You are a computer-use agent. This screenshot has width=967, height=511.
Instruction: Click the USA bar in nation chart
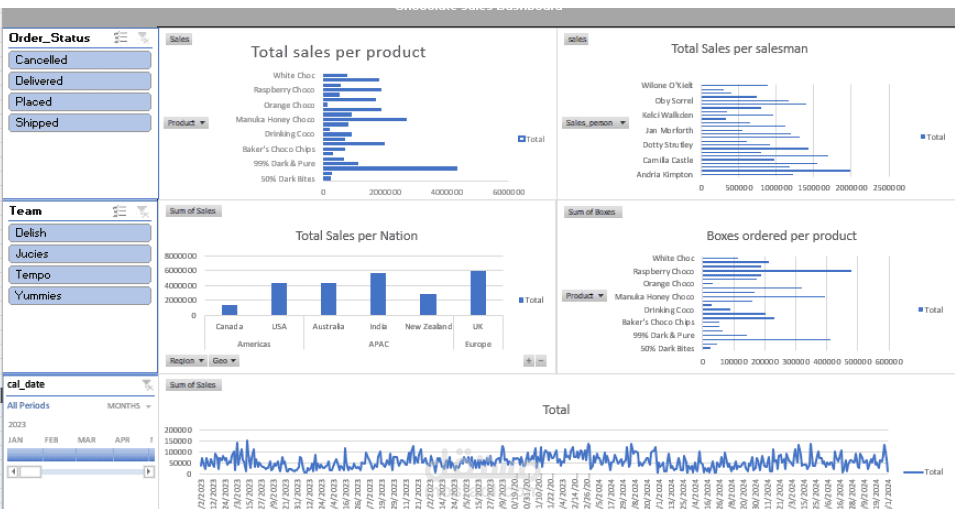coord(279,299)
